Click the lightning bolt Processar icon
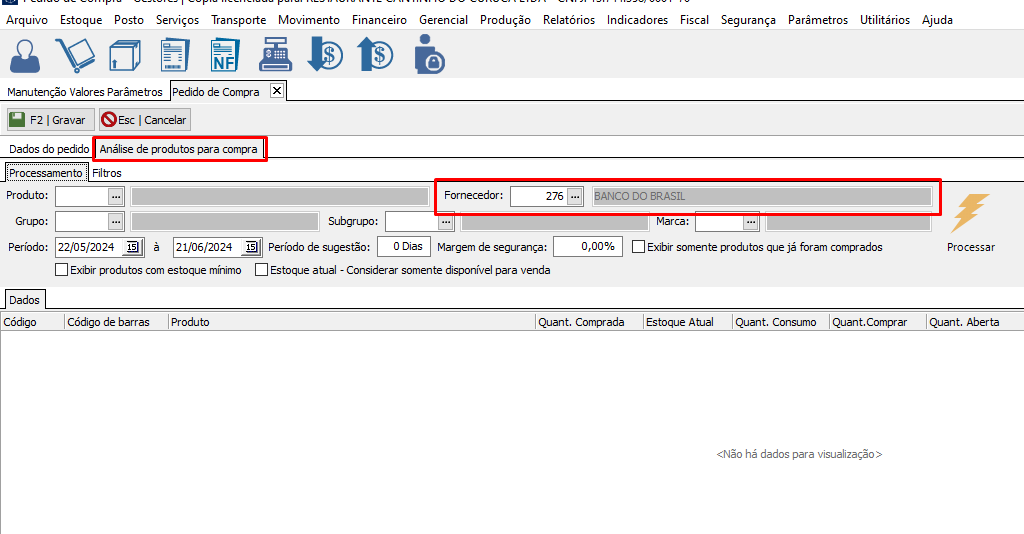Image resolution: width=1024 pixels, height=534 pixels. click(x=970, y=213)
